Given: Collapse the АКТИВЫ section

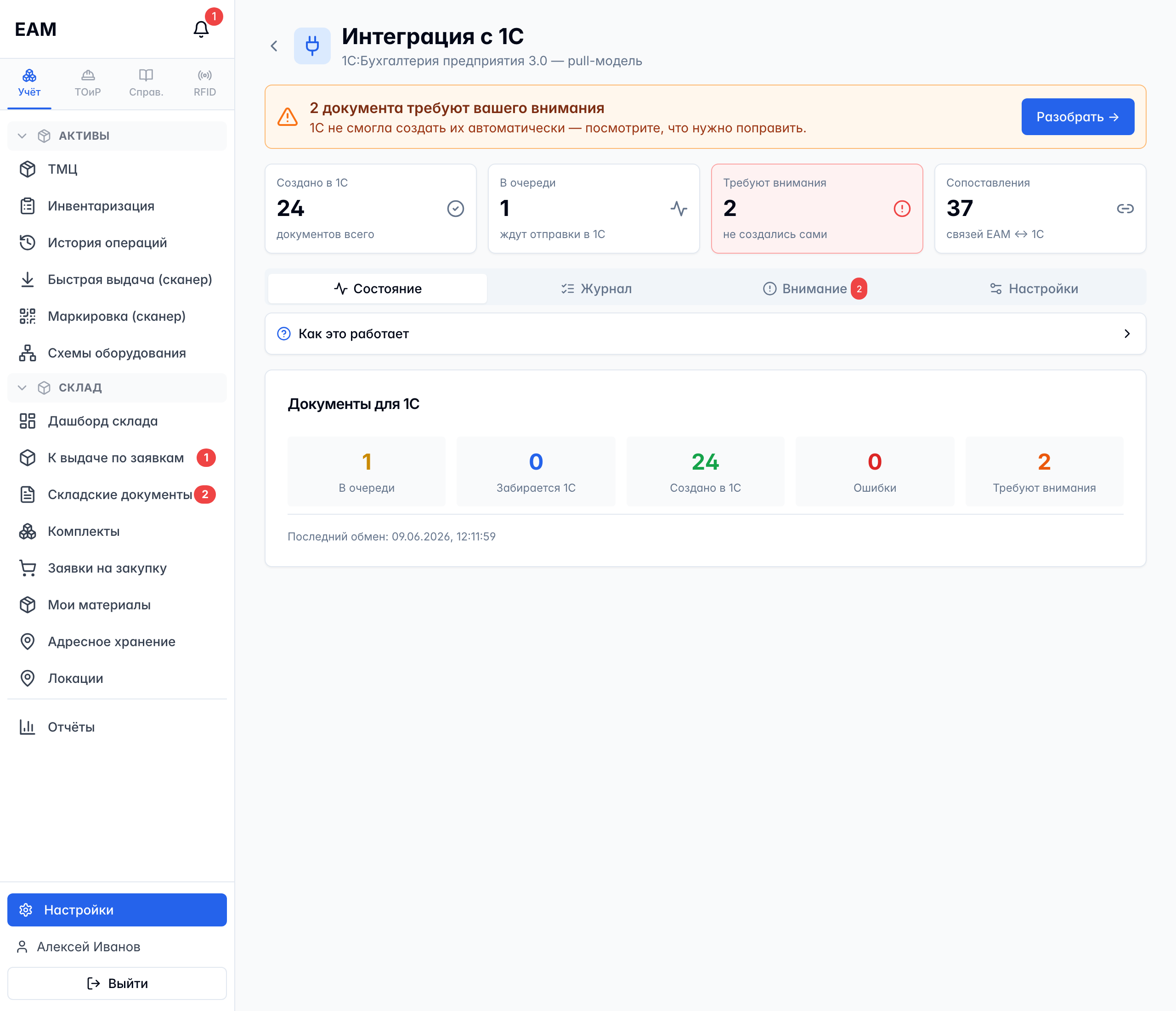Looking at the screenshot, I should click(x=117, y=136).
